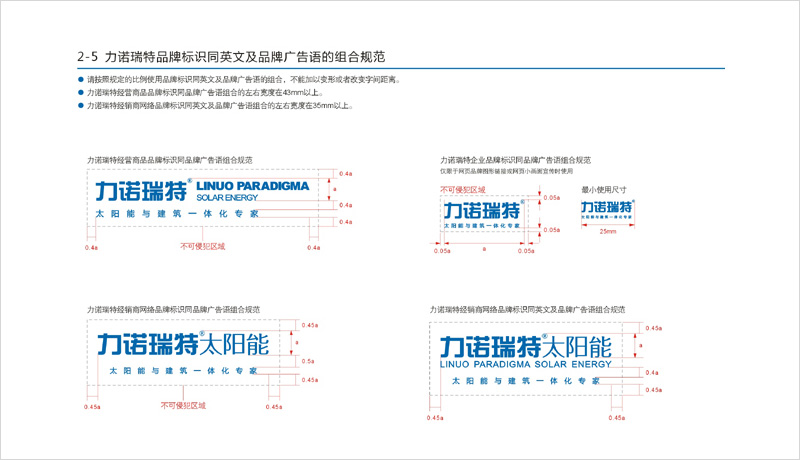Select caption '力诺瑞特企业品牌标识同品牌广告语组合规范'
Viewport: 800px width, 460px height.
[x=515, y=160]
